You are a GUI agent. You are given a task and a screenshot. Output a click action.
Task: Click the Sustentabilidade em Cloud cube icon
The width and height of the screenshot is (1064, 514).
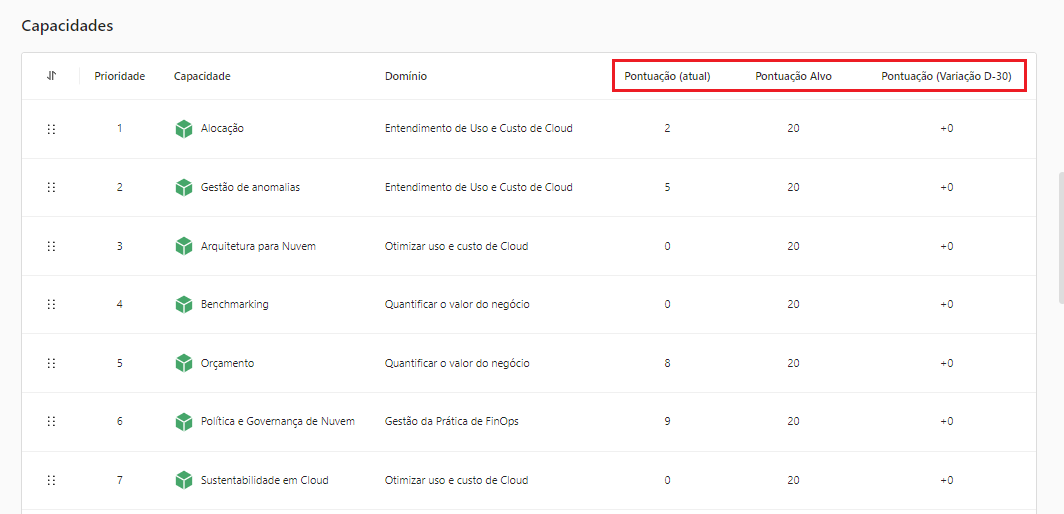(183, 480)
